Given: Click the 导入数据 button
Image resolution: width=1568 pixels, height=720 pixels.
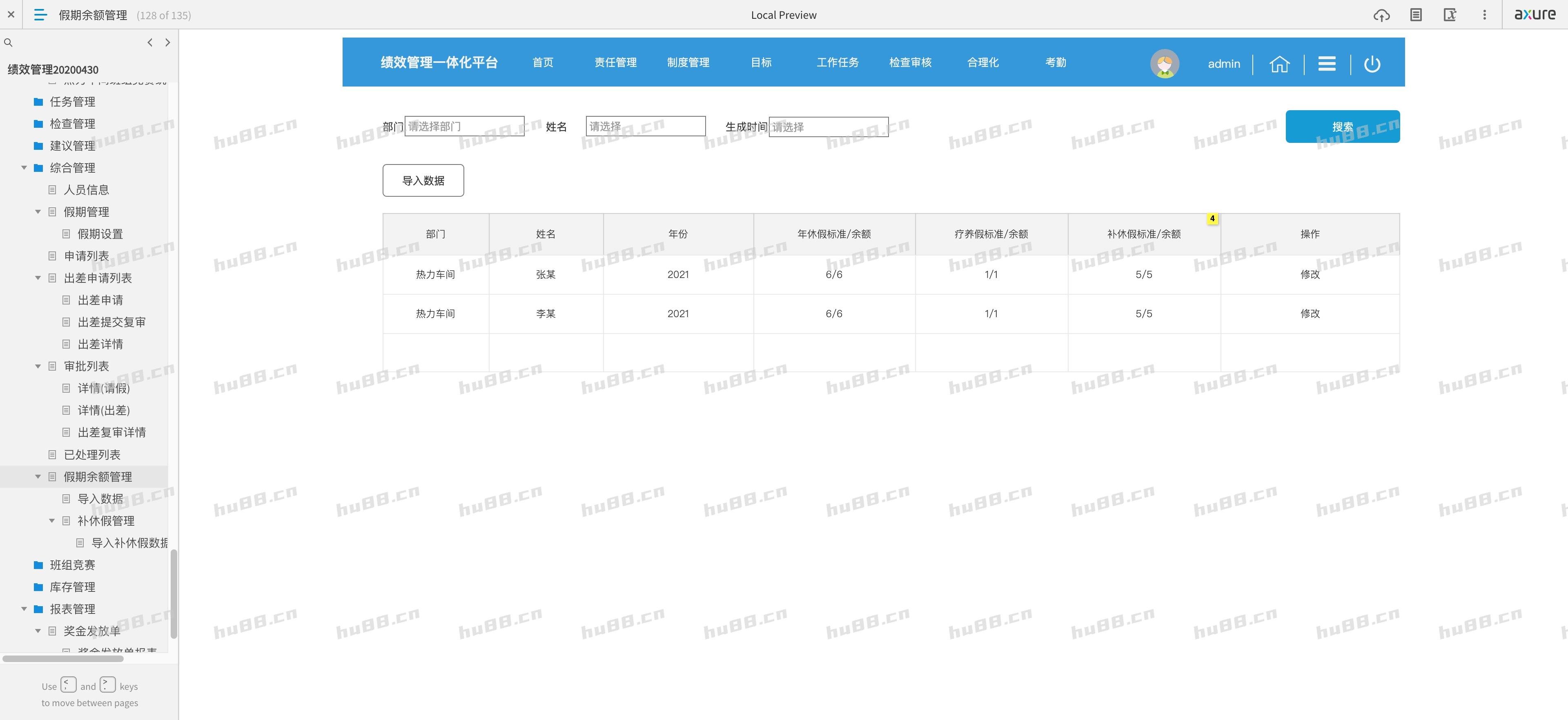Looking at the screenshot, I should 423,181.
